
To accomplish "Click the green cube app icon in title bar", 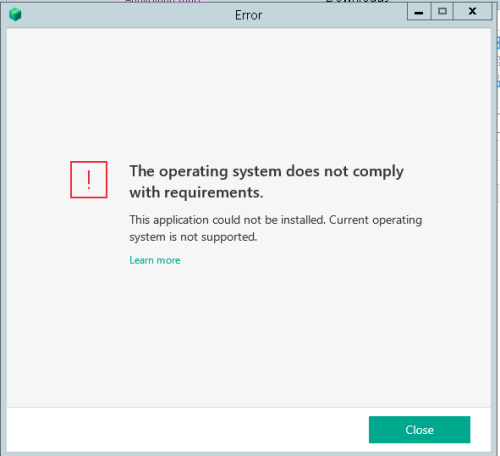I will click(15, 14).
